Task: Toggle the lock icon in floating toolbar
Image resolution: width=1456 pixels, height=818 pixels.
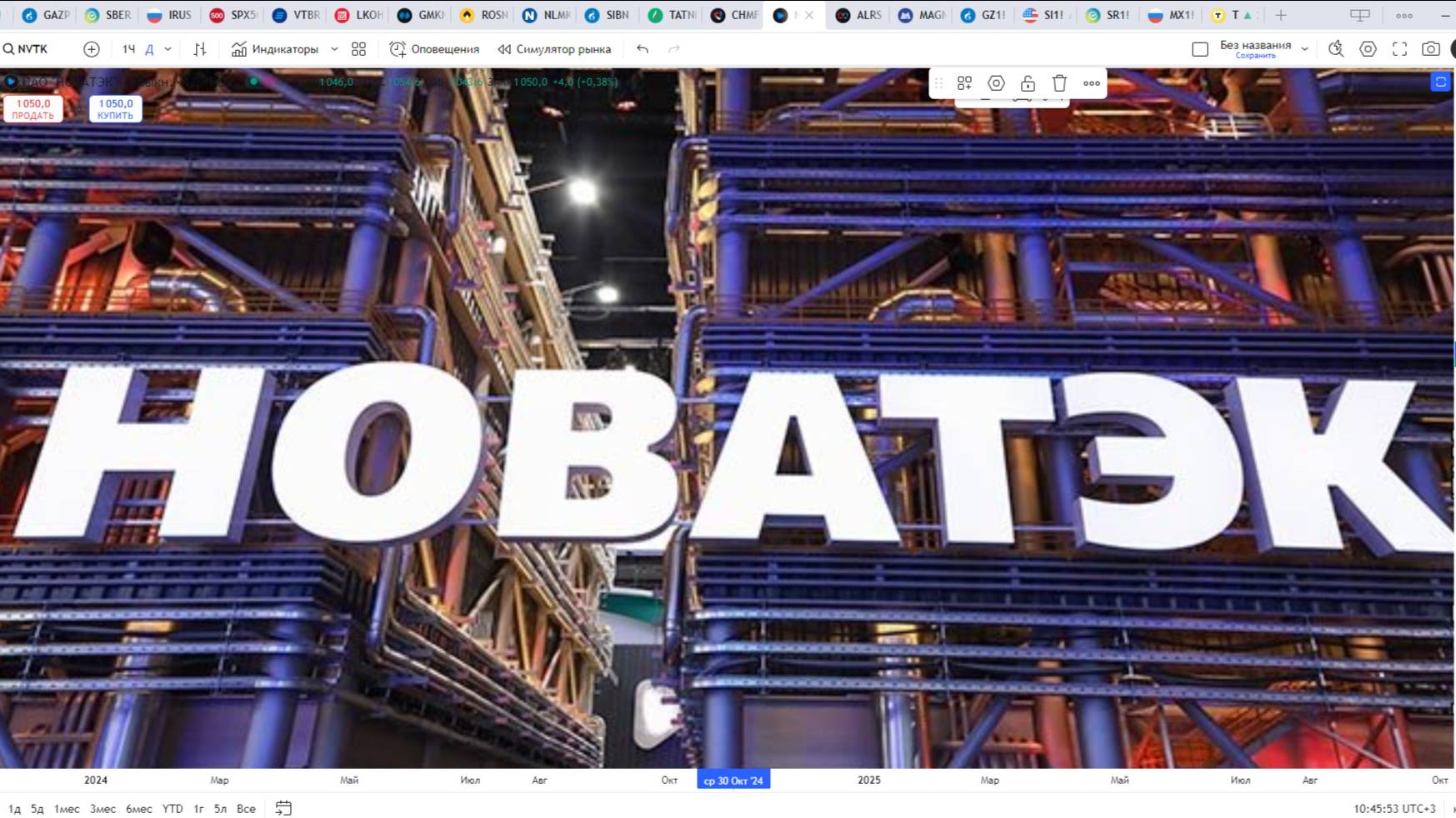Action: point(1028,83)
